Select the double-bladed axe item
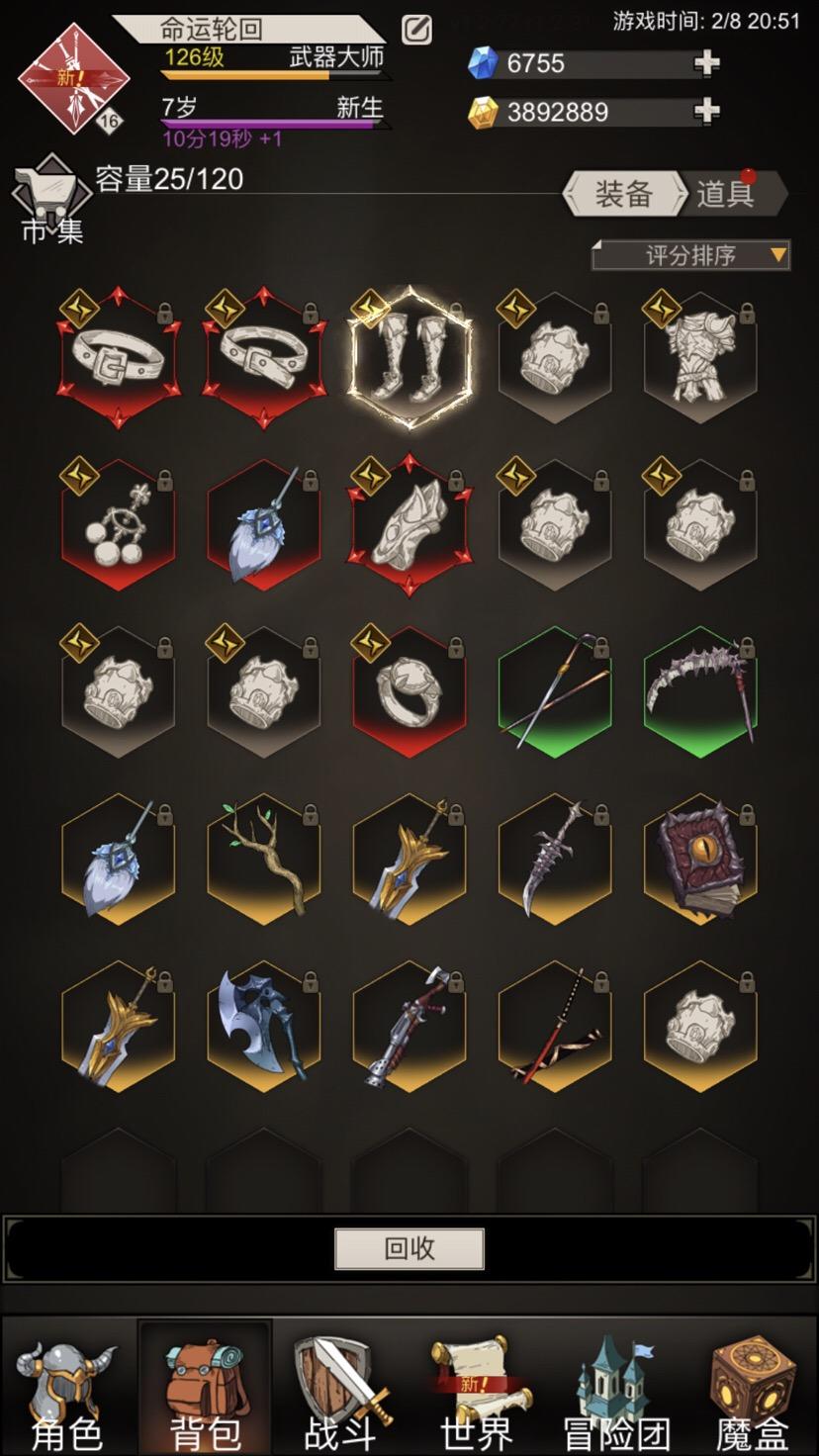Image resolution: width=819 pixels, height=1456 pixels. (x=264, y=1027)
